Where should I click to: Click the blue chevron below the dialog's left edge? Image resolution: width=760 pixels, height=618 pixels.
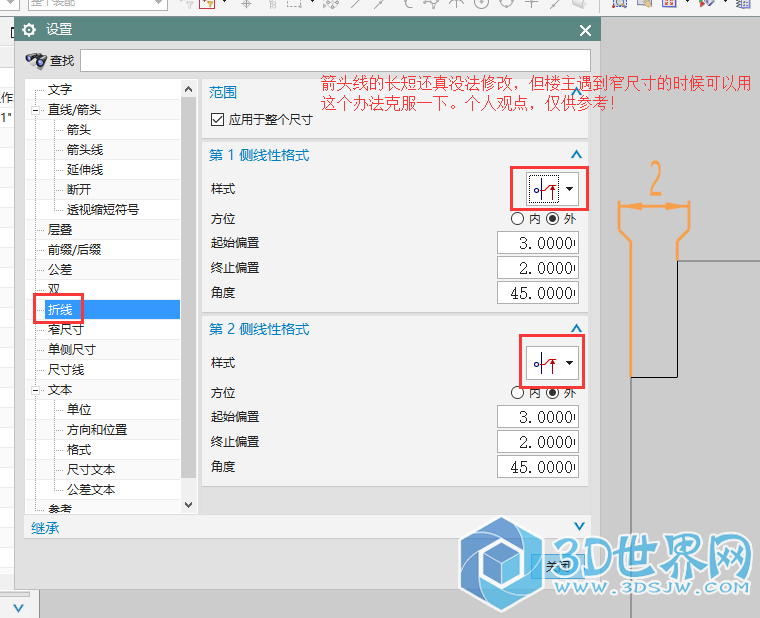click(18, 608)
